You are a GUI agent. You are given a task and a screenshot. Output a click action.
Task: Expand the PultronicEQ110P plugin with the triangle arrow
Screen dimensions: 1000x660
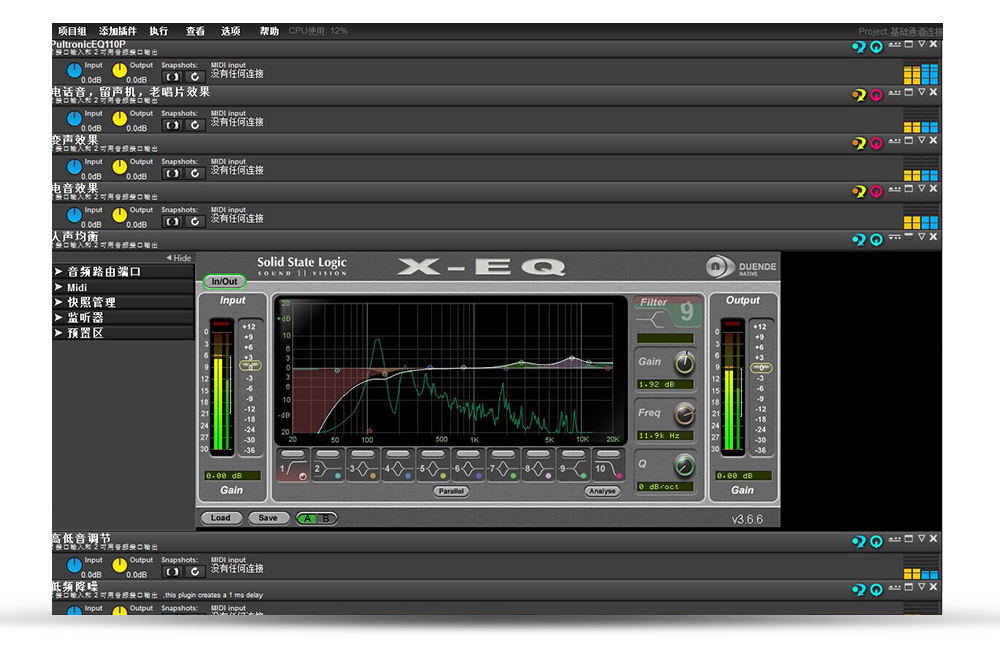tap(922, 44)
